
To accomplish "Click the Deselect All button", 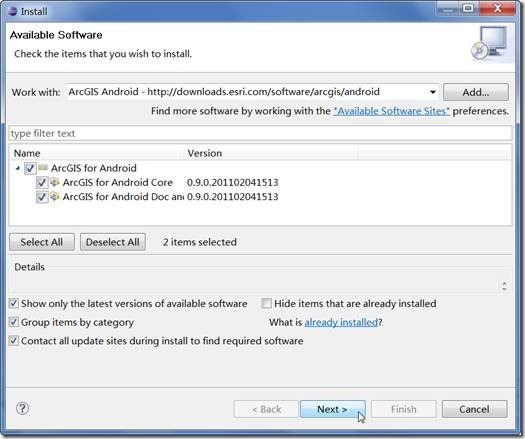I will [x=113, y=242].
